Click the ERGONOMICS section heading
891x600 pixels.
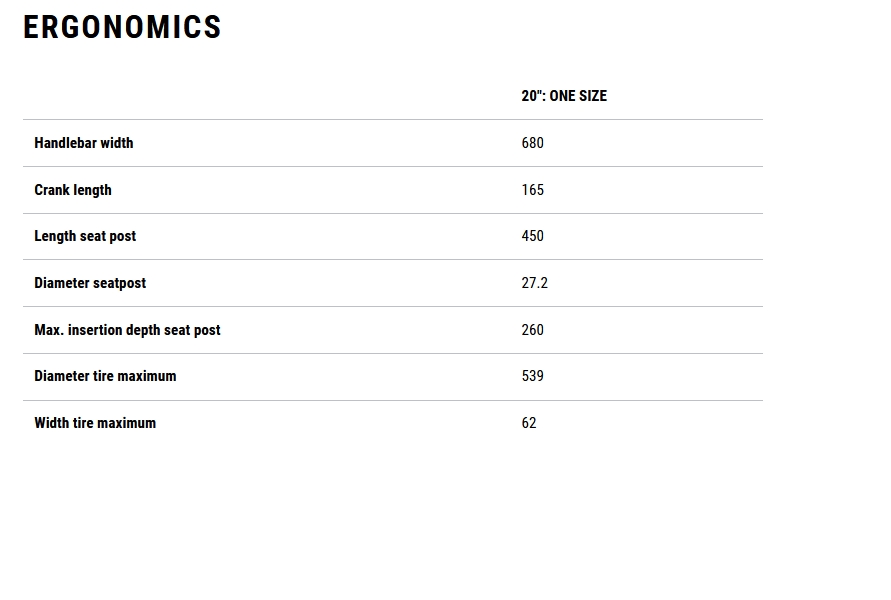(122, 27)
